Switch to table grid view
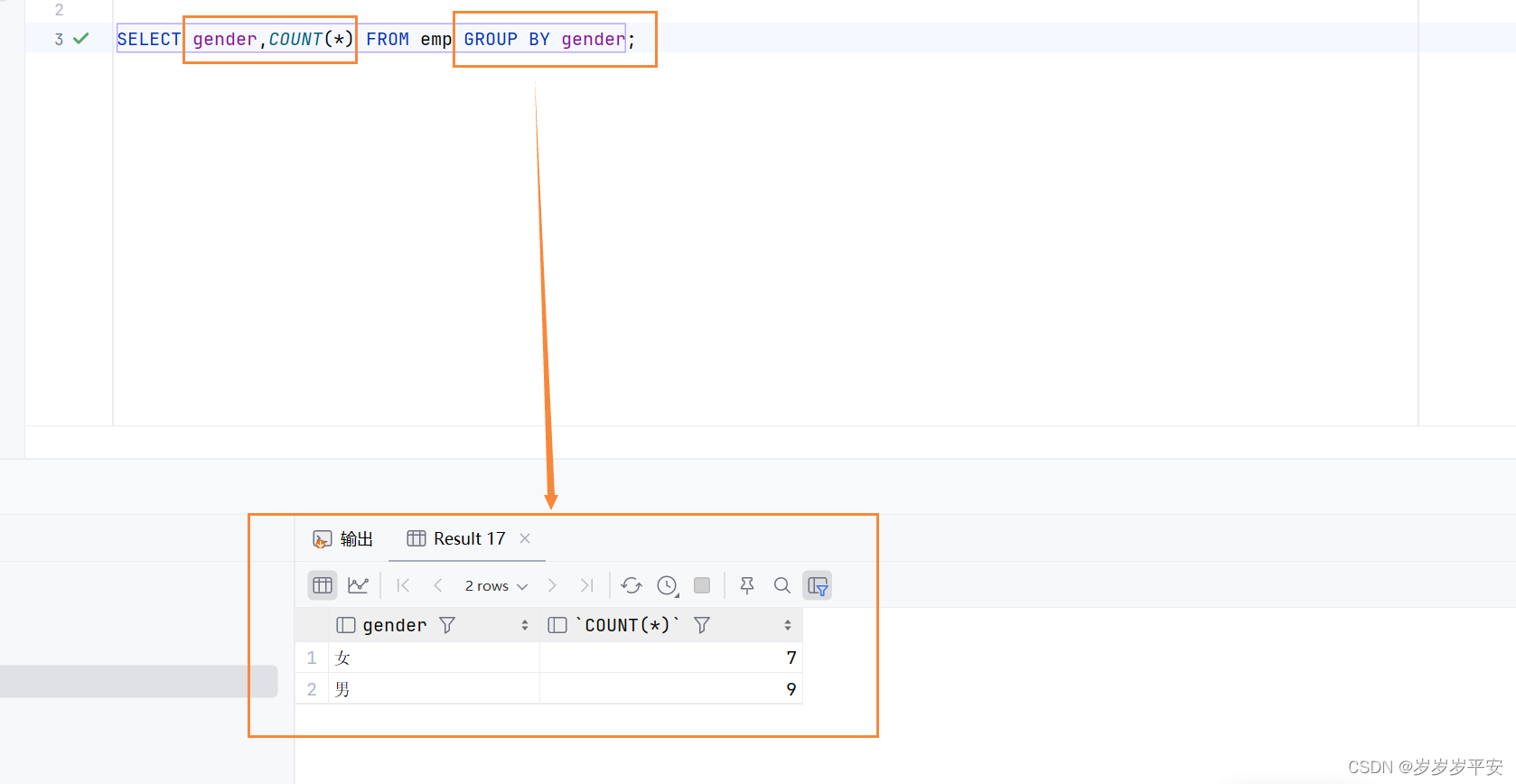 pos(323,585)
